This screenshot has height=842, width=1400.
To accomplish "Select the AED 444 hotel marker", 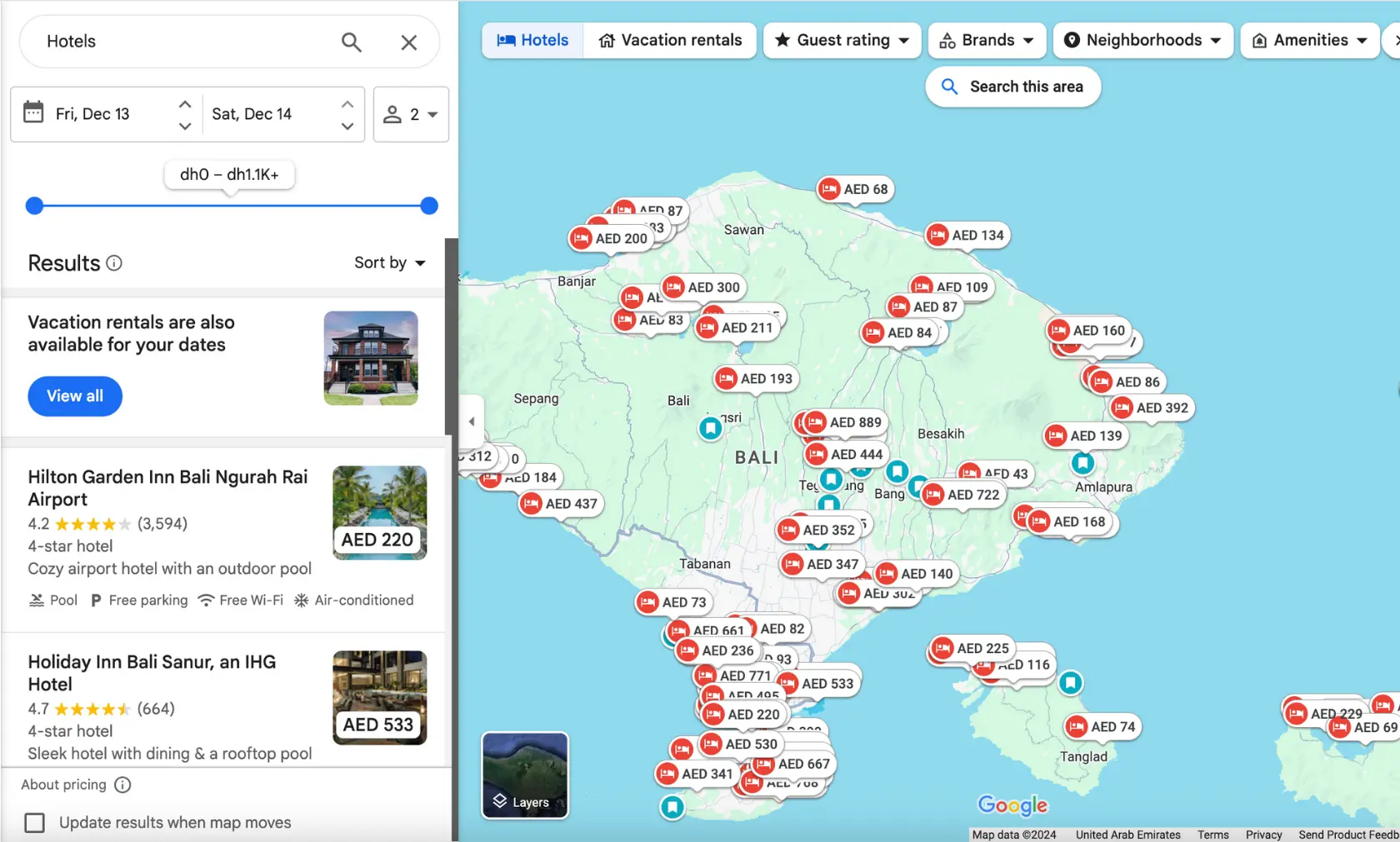I will coord(845,454).
